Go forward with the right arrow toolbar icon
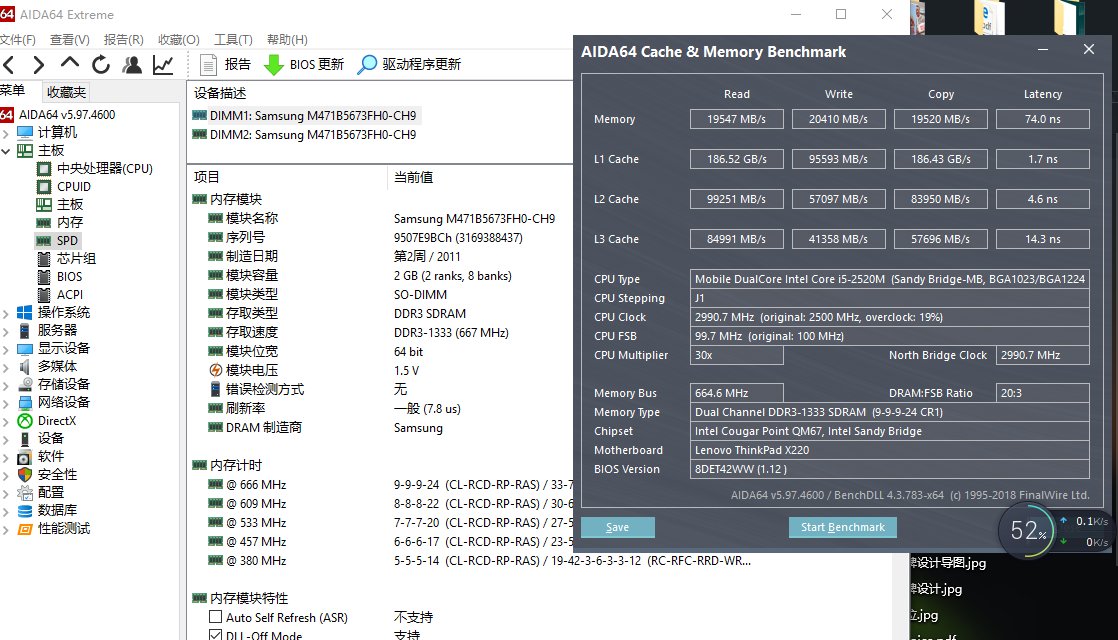Screen dimensions: 1118x640 coord(39,66)
